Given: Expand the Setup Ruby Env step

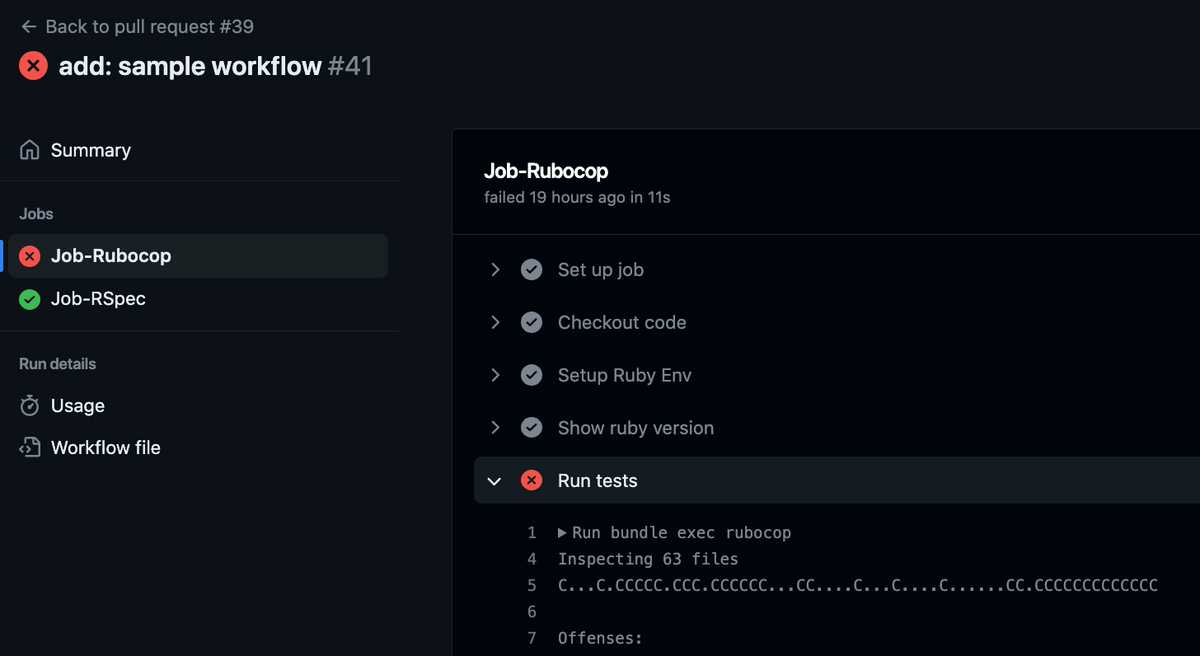Looking at the screenshot, I should (x=495, y=375).
